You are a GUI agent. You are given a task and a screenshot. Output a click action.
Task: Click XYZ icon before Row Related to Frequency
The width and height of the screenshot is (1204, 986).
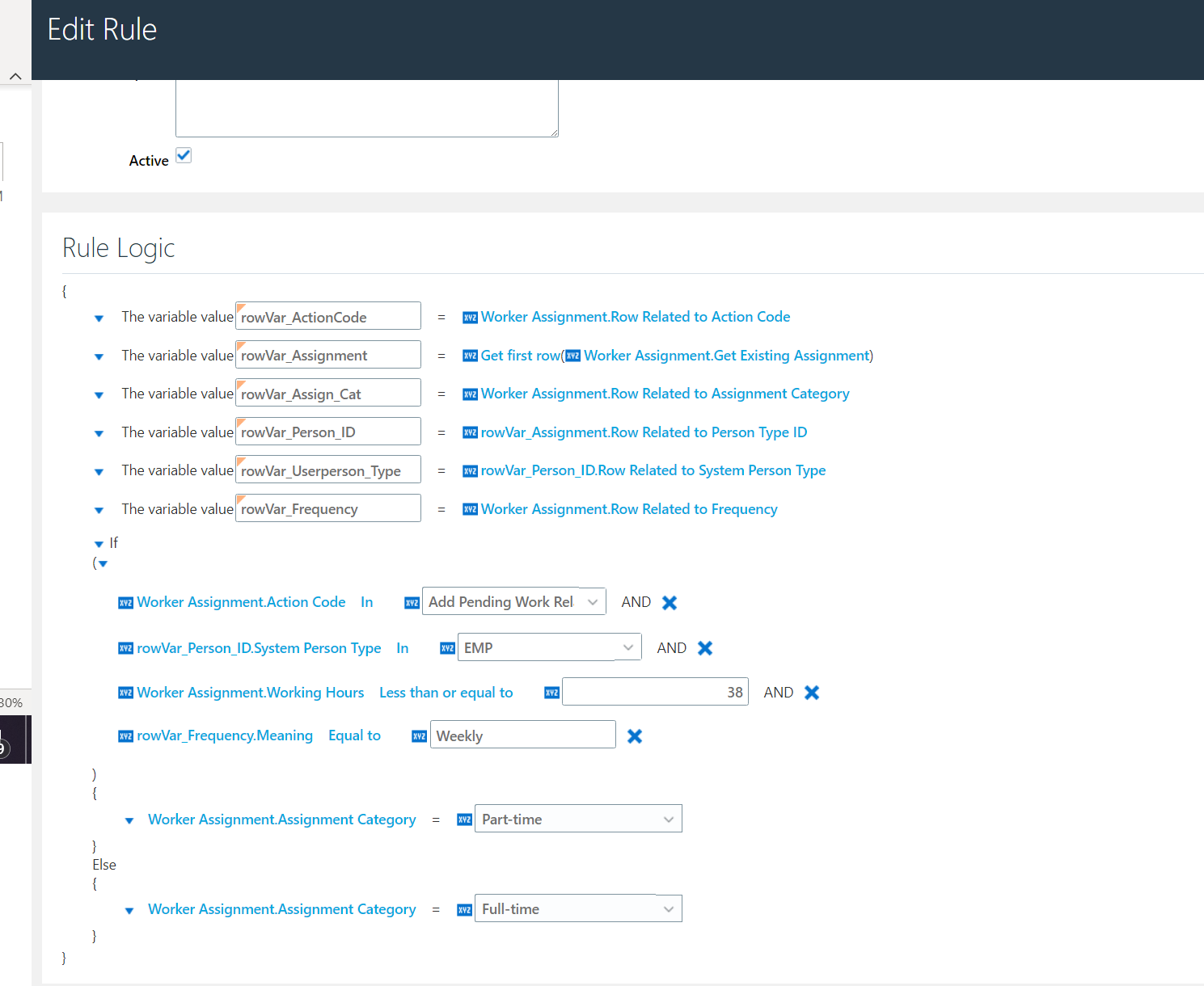pos(470,510)
